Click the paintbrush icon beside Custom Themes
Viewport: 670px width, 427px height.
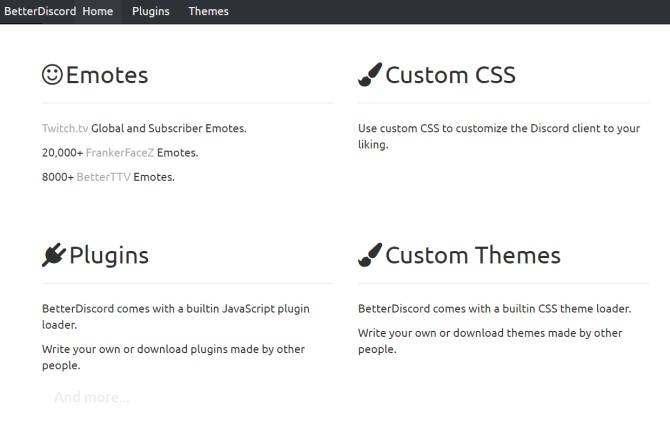point(370,255)
